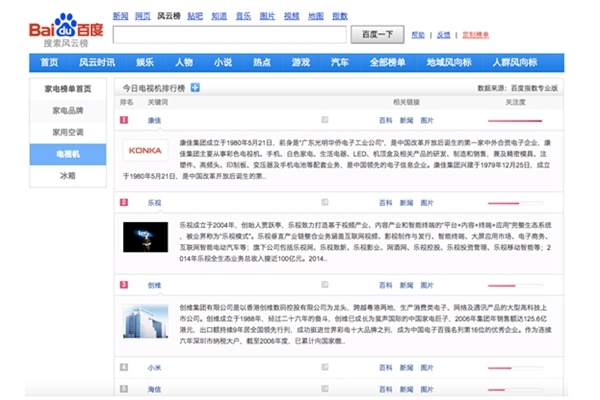Open the 指数 top link

pyautogui.click(x=340, y=16)
